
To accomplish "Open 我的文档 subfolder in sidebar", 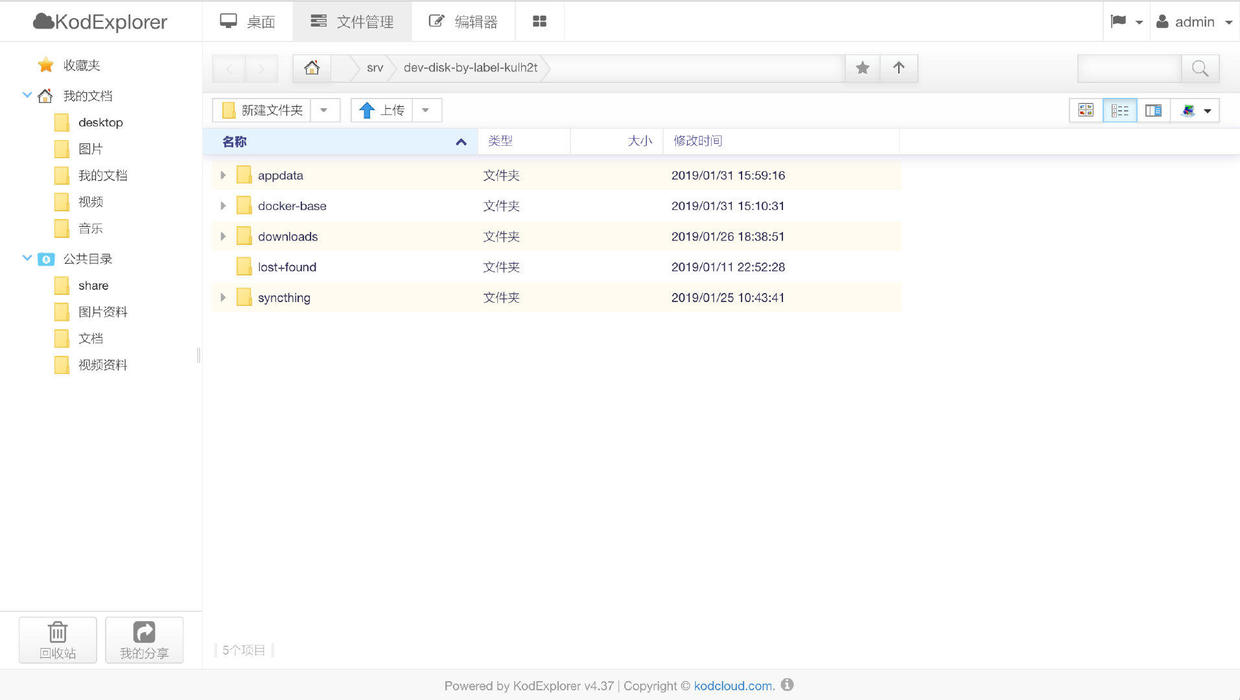I will [103, 175].
